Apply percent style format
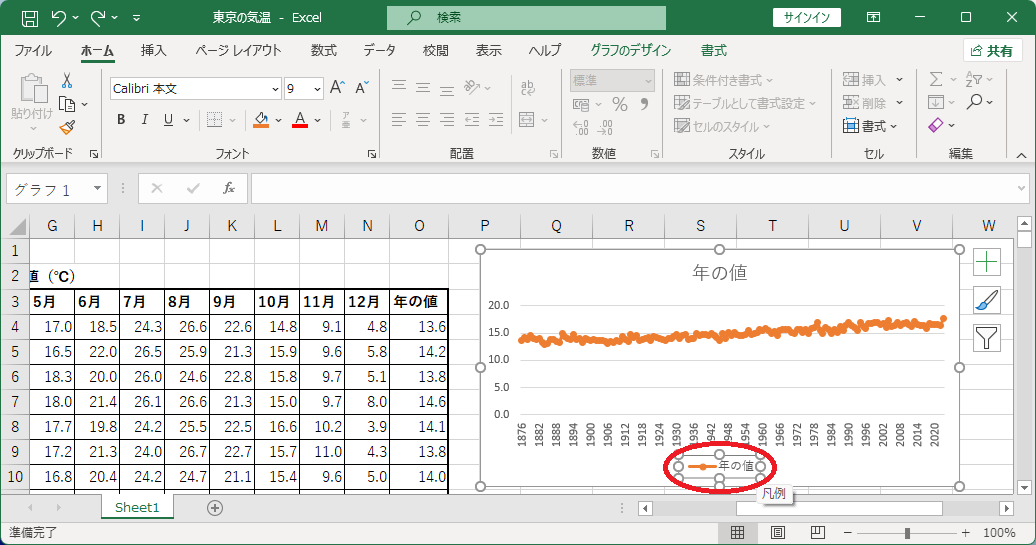The width and height of the screenshot is (1036, 545). tap(619, 104)
